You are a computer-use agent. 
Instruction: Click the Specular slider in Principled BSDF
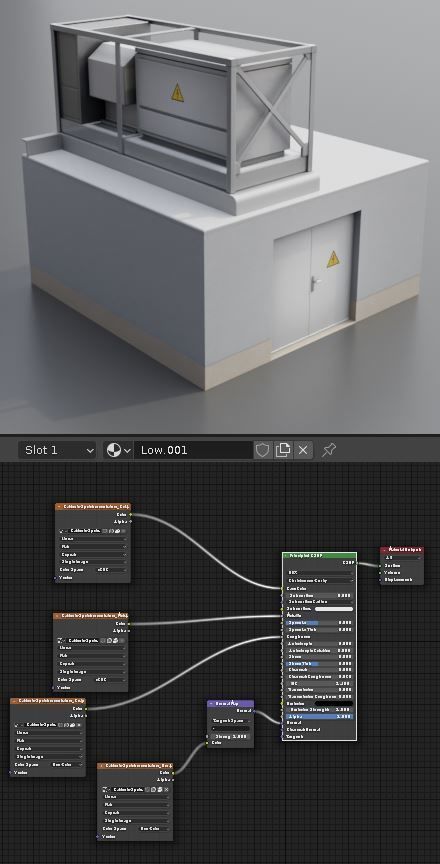pyautogui.click(x=319, y=623)
